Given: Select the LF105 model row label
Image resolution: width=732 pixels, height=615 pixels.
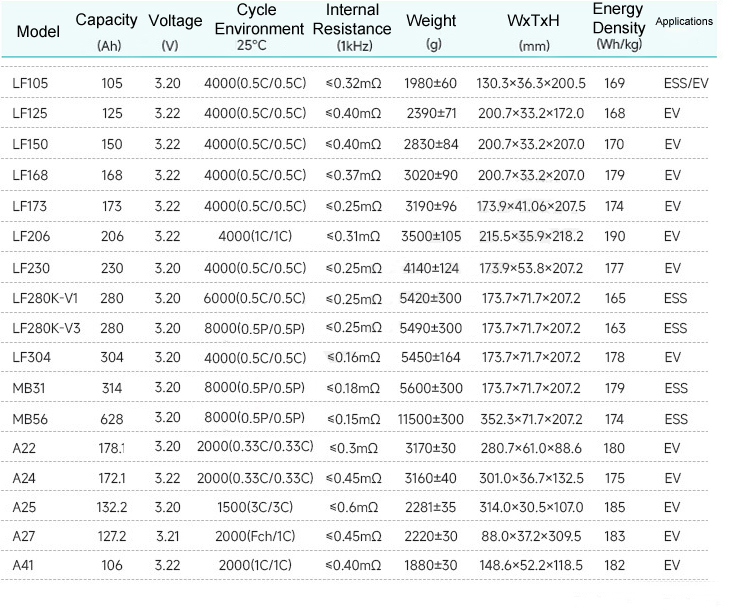Looking at the screenshot, I should 30,83.
